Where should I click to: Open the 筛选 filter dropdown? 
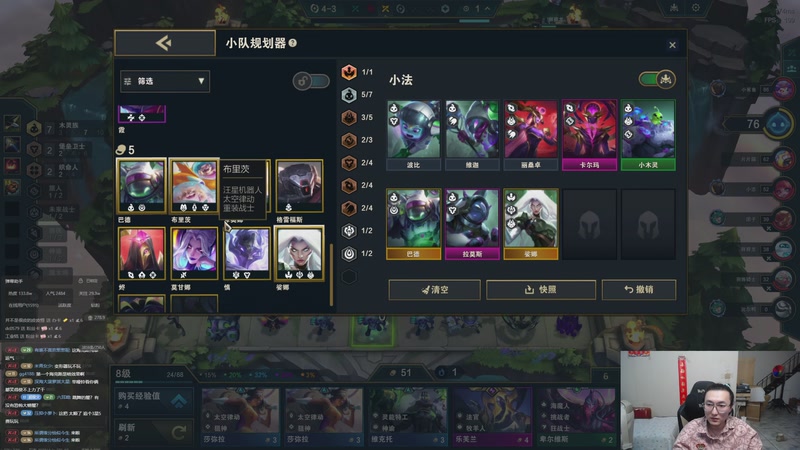click(165, 81)
